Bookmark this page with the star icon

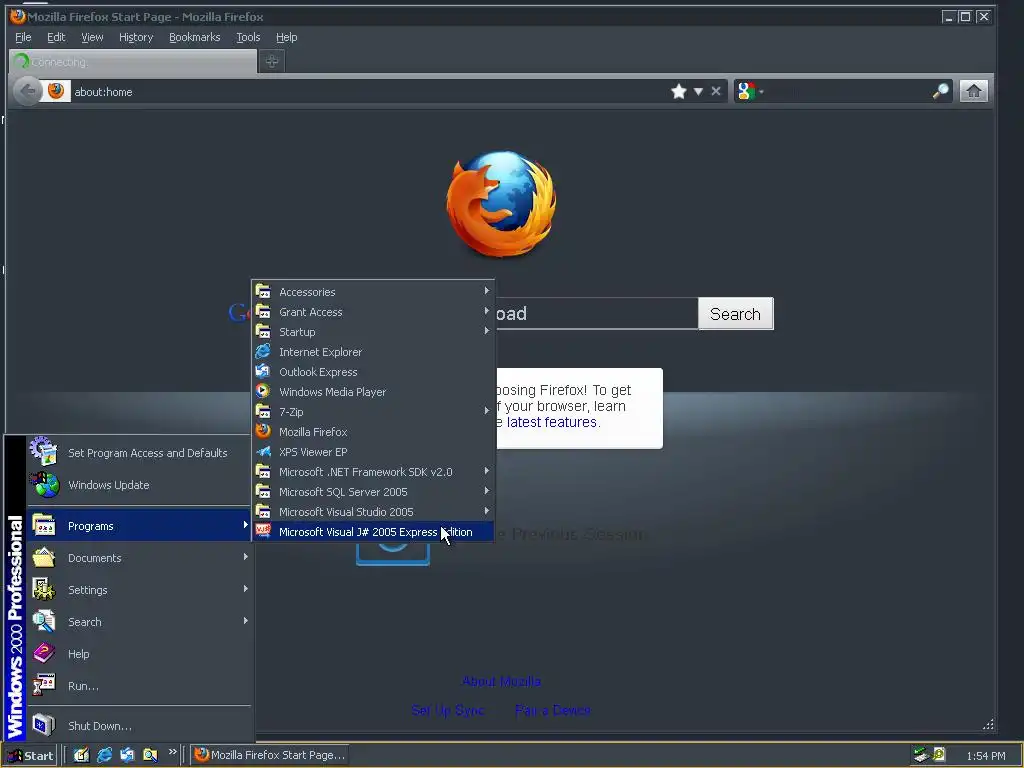coord(679,91)
